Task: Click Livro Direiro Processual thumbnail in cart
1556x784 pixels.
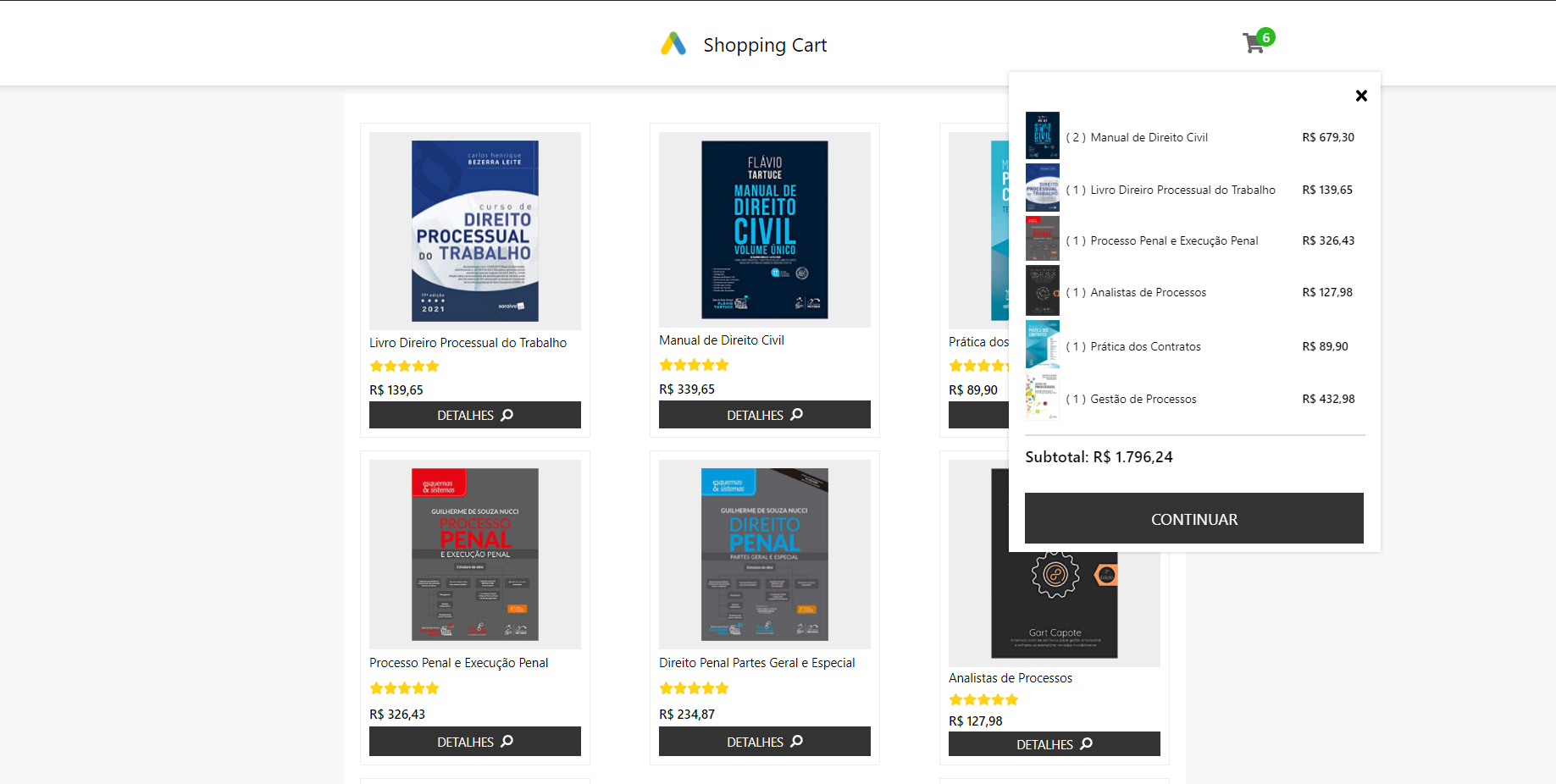Action: (x=1043, y=188)
